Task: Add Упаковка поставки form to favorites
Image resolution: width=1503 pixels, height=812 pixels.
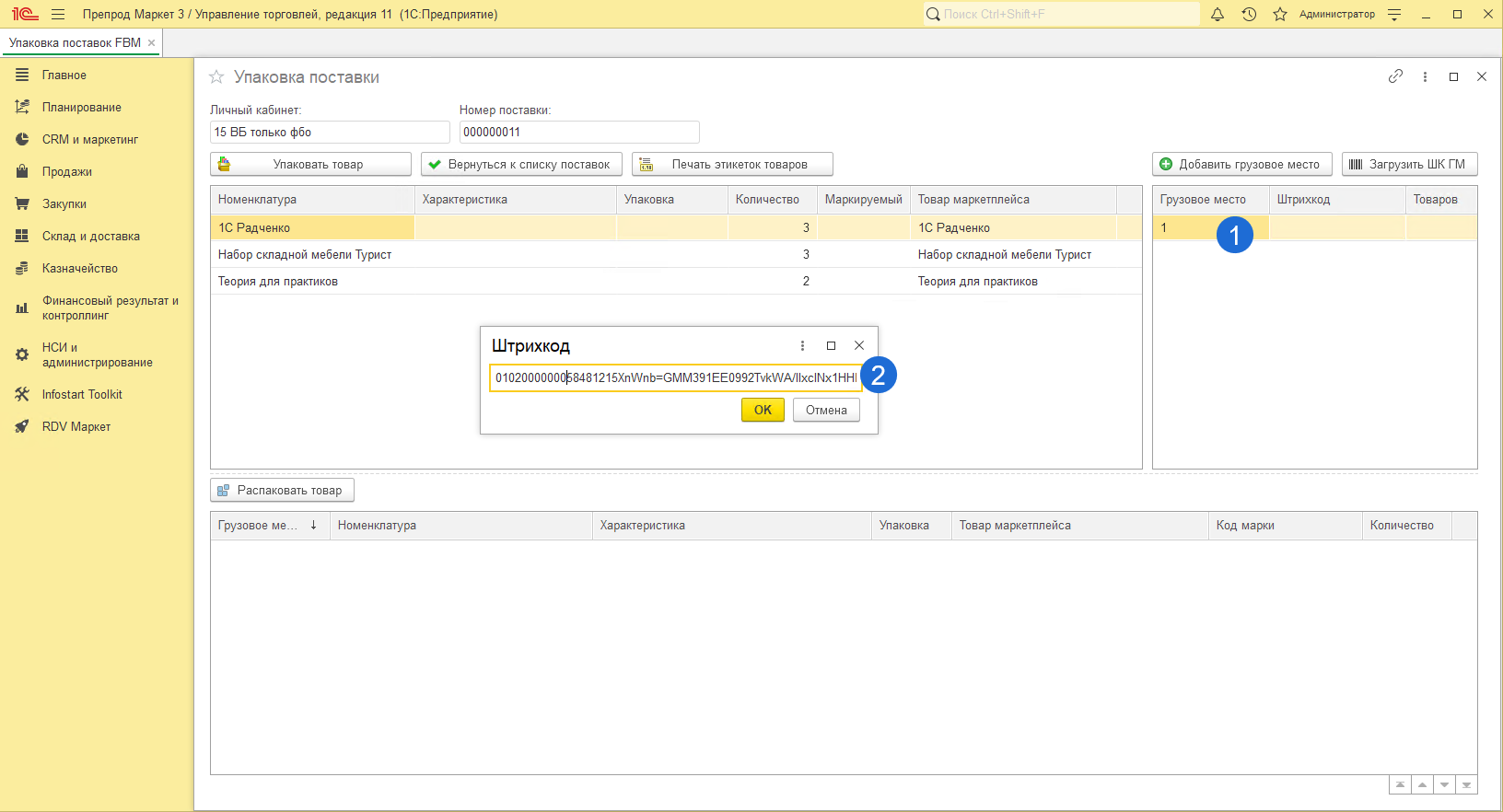Action: [x=216, y=77]
